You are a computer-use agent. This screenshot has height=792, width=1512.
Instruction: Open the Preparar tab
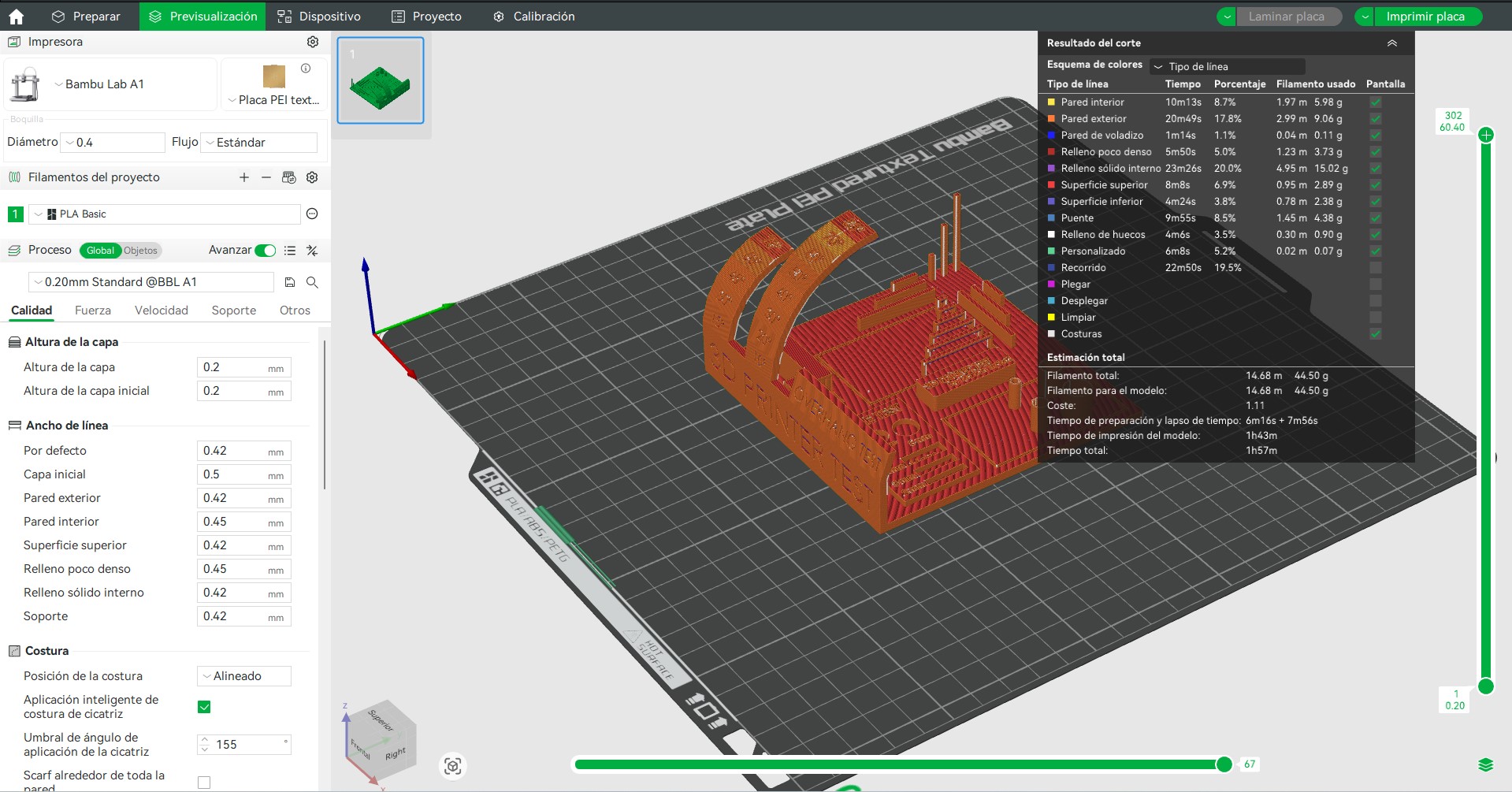[x=86, y=17]
